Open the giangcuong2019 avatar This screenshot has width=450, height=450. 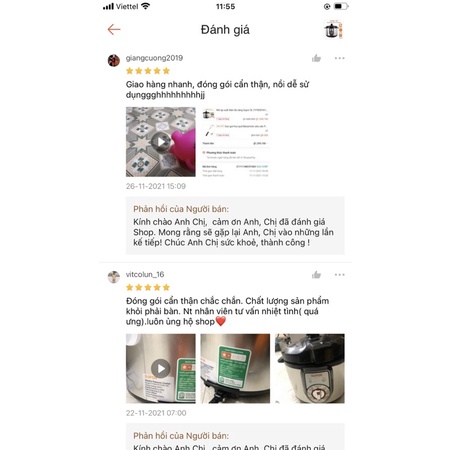[x=114, y=60]
